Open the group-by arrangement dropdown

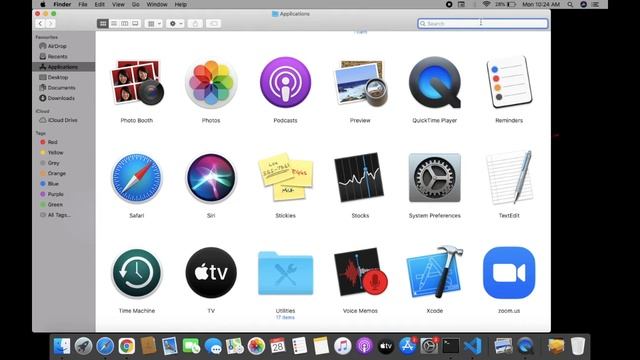tap(154, 24)
